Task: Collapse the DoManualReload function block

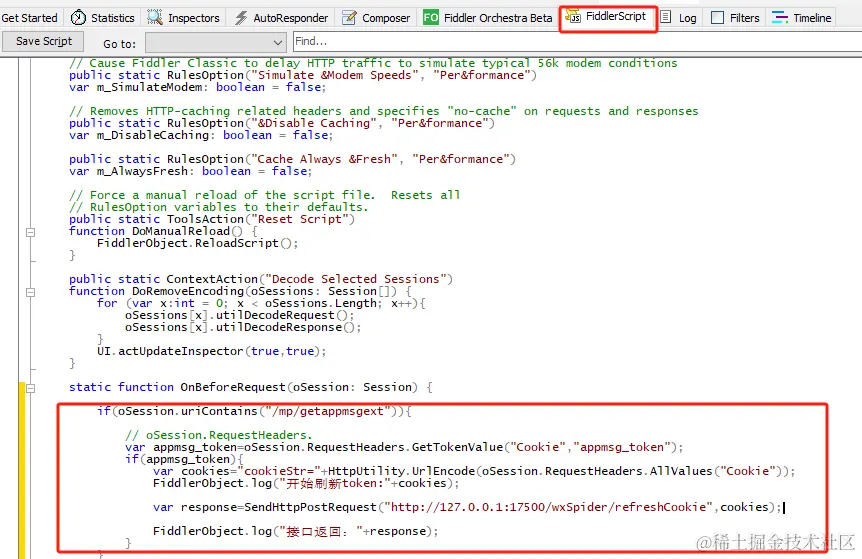Action: (x=31, y=232)
